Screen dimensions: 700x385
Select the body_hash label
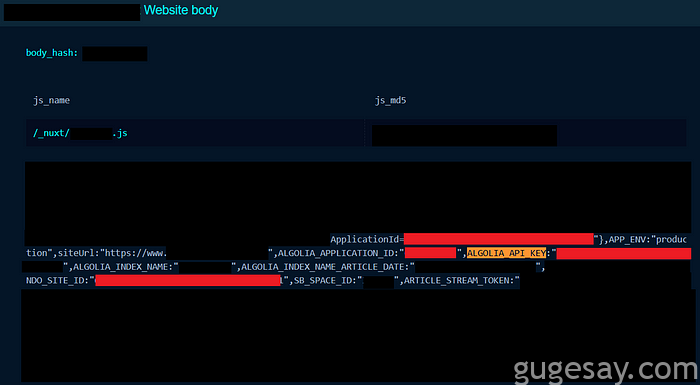(x=52, y=53)
